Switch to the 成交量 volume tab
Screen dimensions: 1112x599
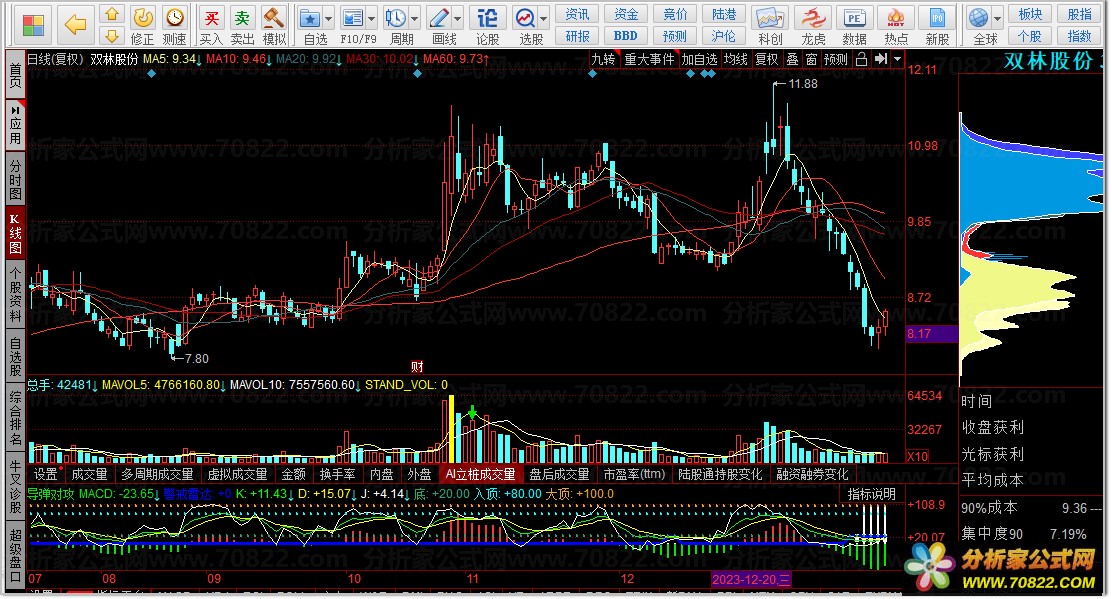[x=89, y=474]
